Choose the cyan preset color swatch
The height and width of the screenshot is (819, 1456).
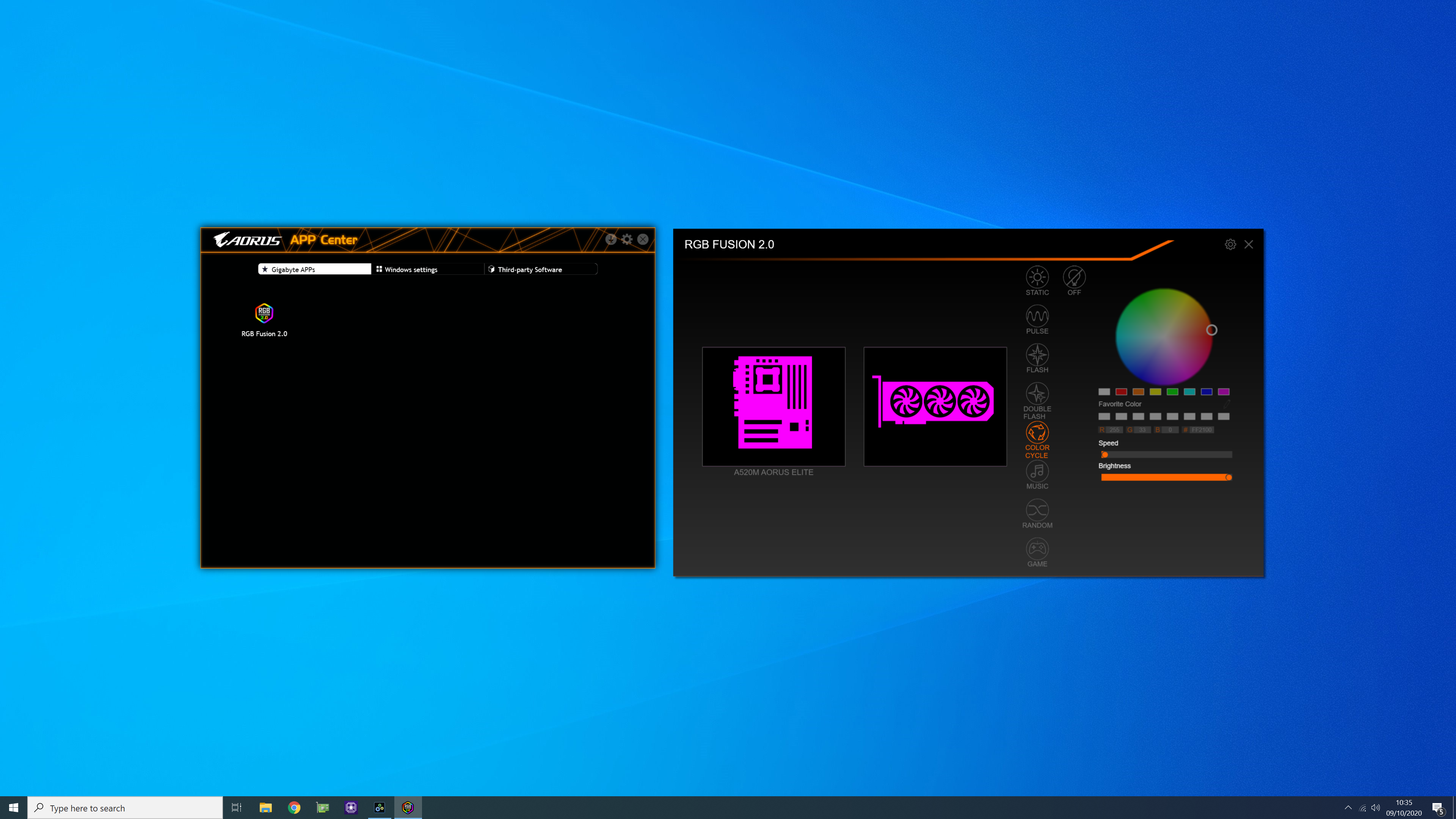point(1189,392)
